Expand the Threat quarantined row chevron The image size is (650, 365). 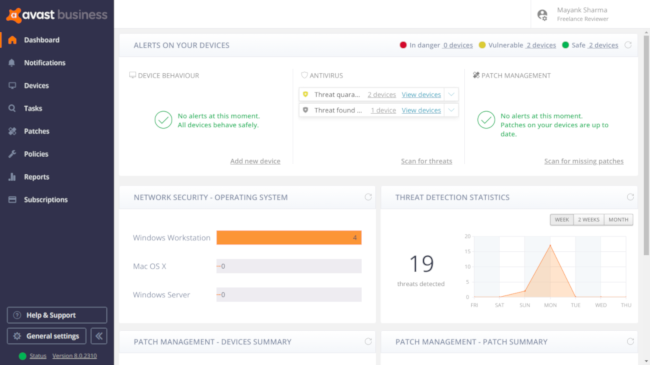pyautogui.click(x=451, y=95)
